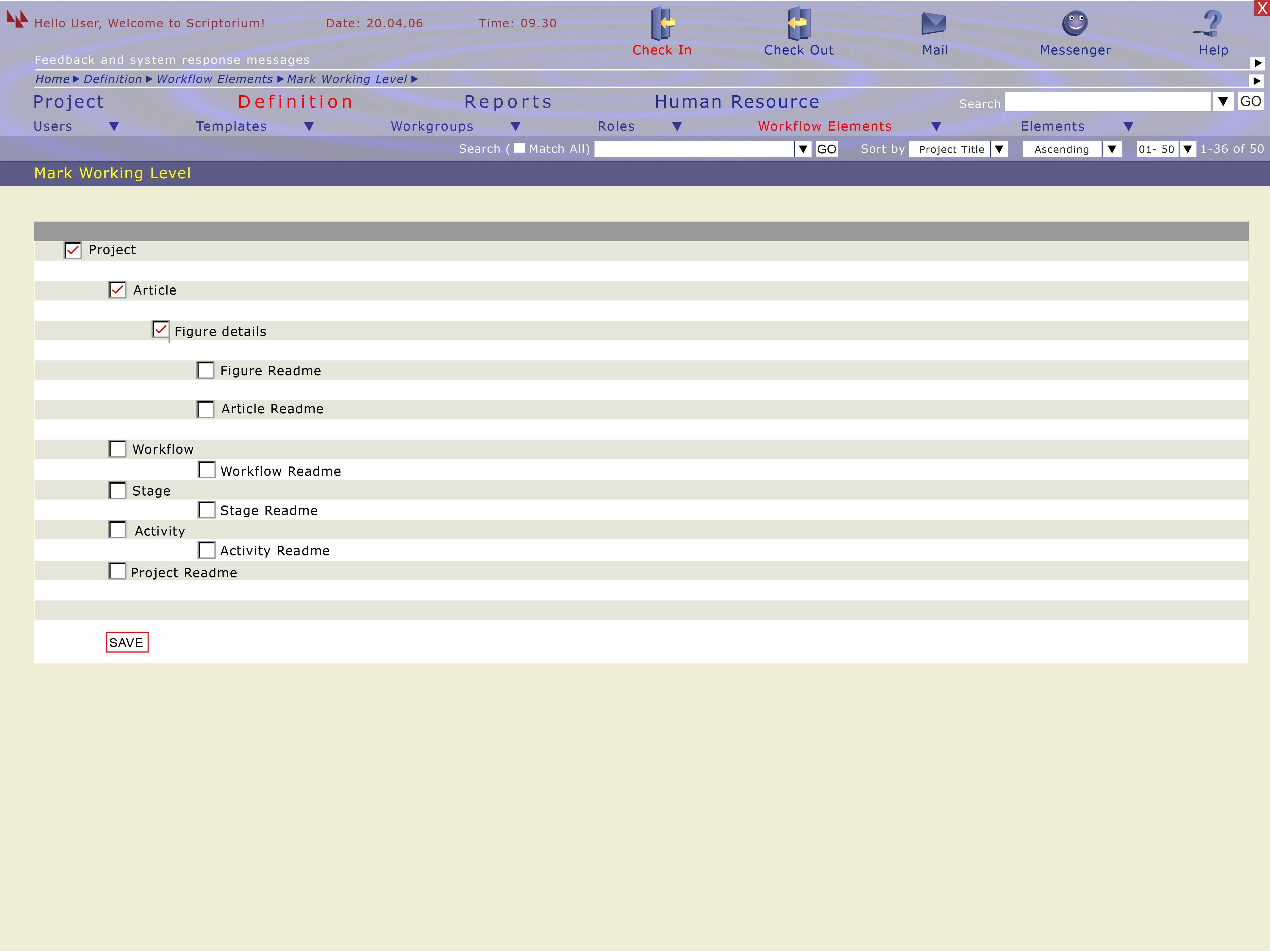Open the Reports menu
The image size is (1270, 952).
pyautogui.click(x=507, y=101)
